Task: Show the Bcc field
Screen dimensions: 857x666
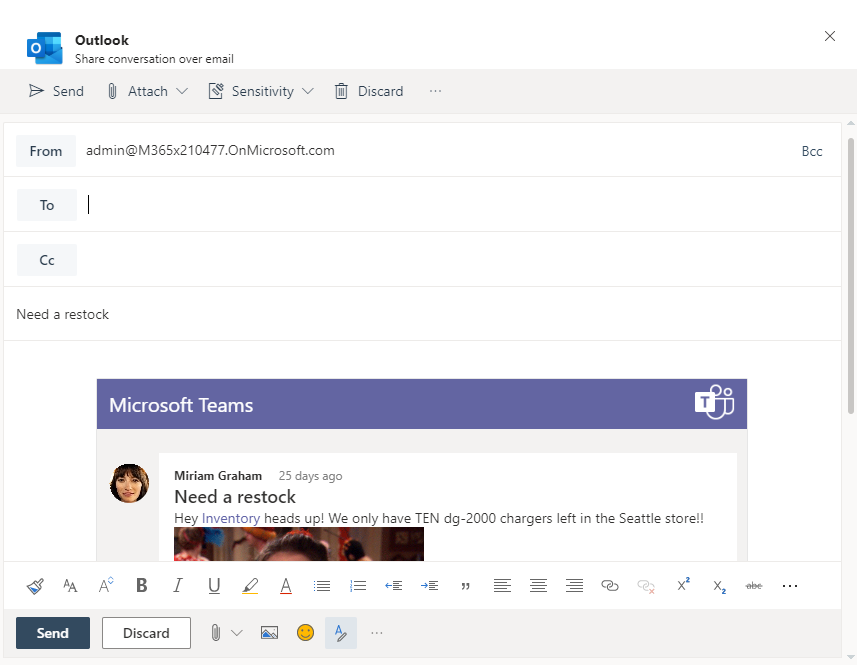Action: tap(812, 151)
